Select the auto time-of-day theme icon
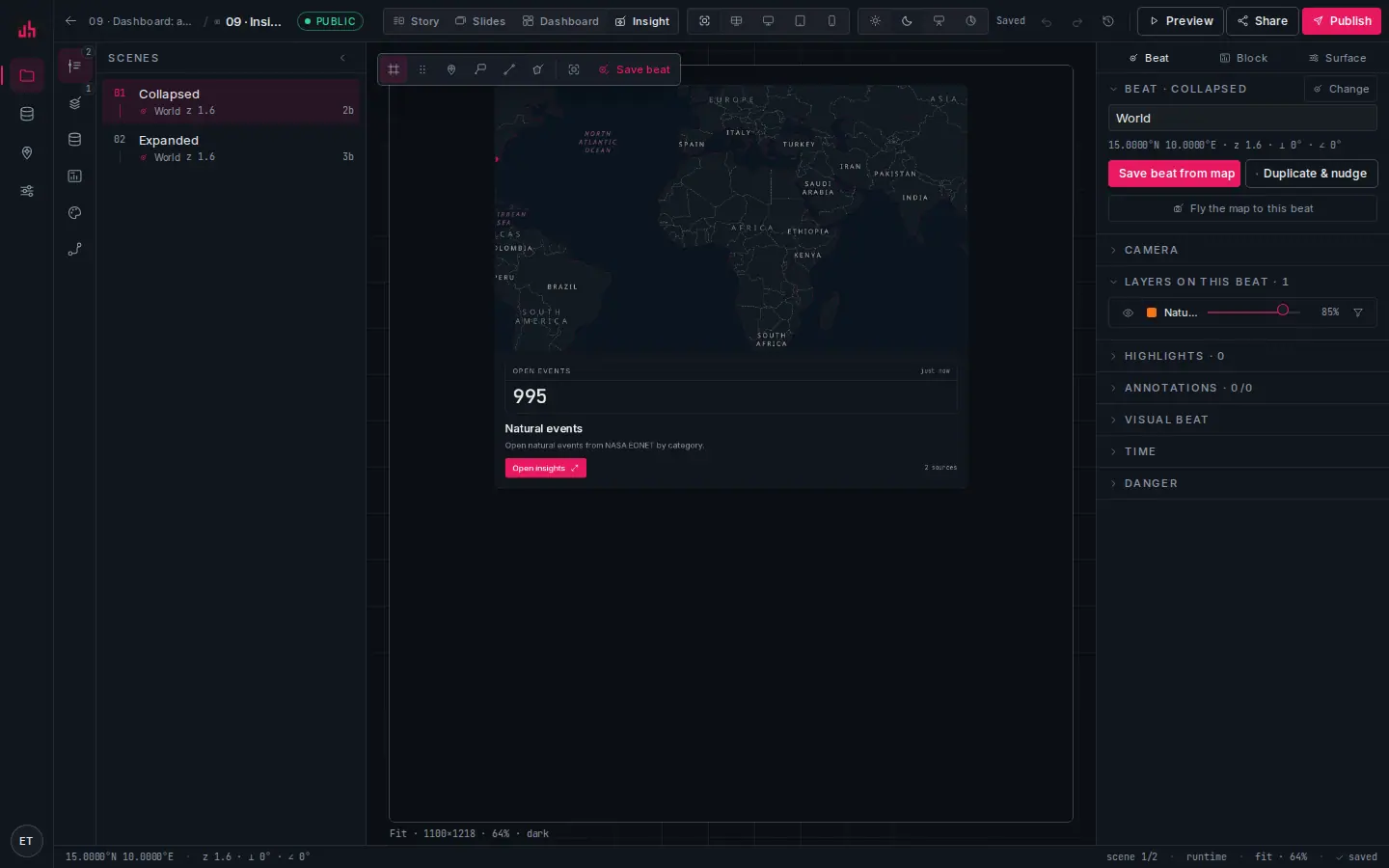This screenshot has width=1389, height=868. 970,20
